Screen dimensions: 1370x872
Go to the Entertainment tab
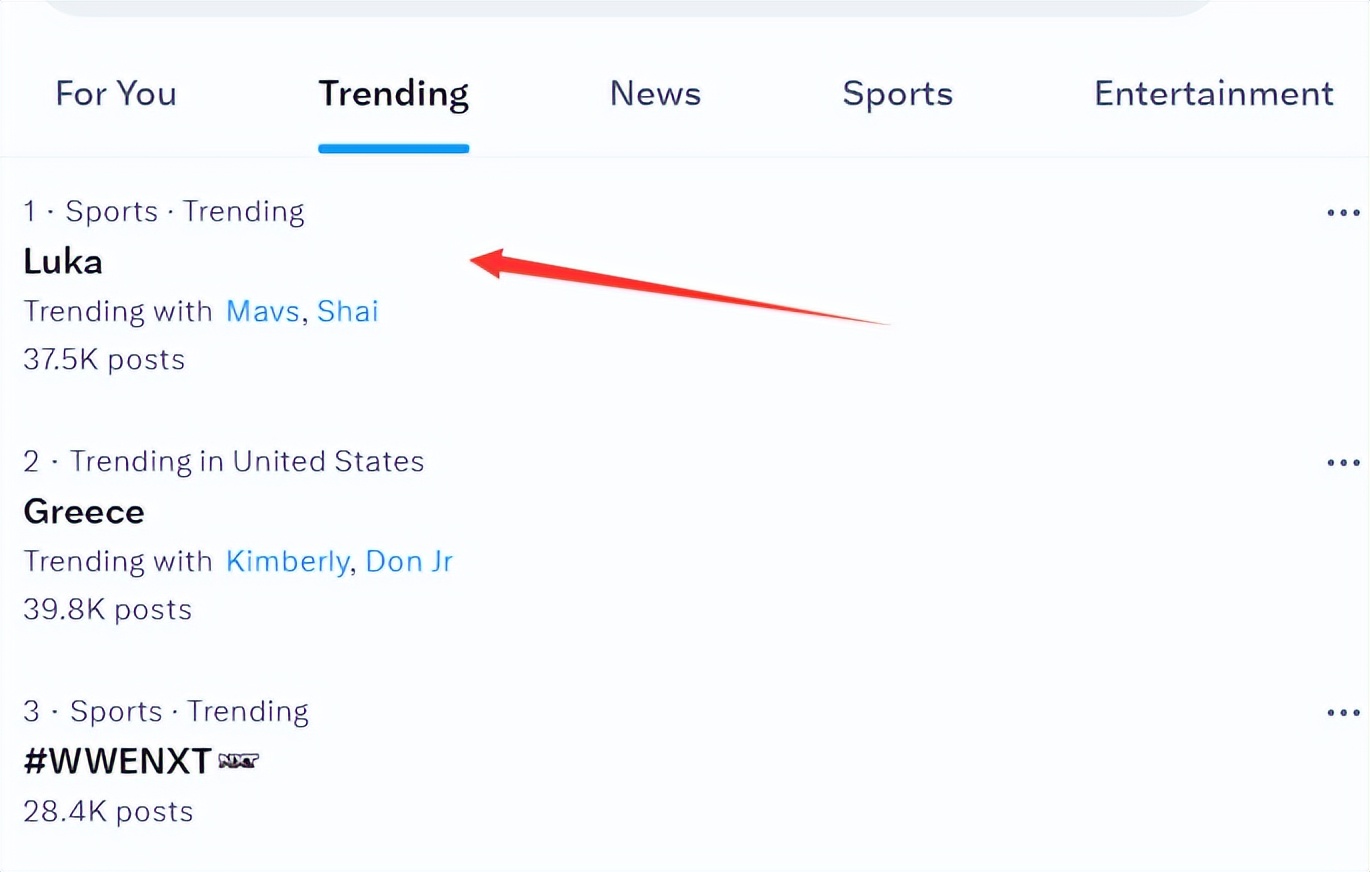pos(1213,94)
